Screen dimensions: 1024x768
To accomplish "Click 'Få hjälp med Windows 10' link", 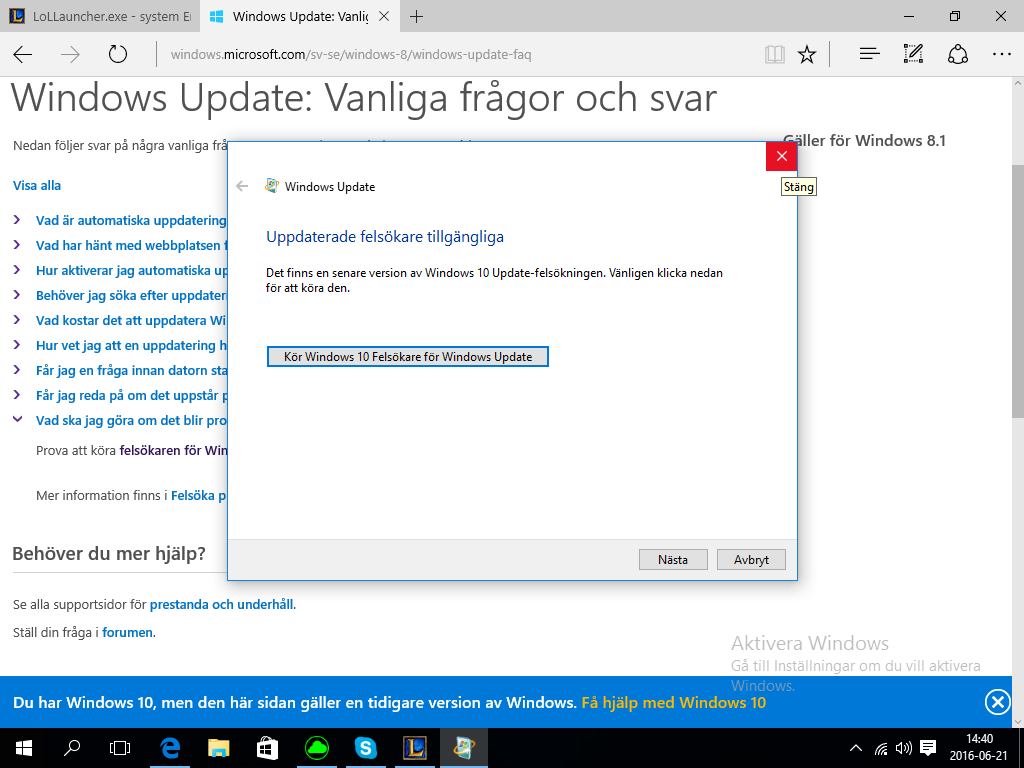I will click(673, 703).
